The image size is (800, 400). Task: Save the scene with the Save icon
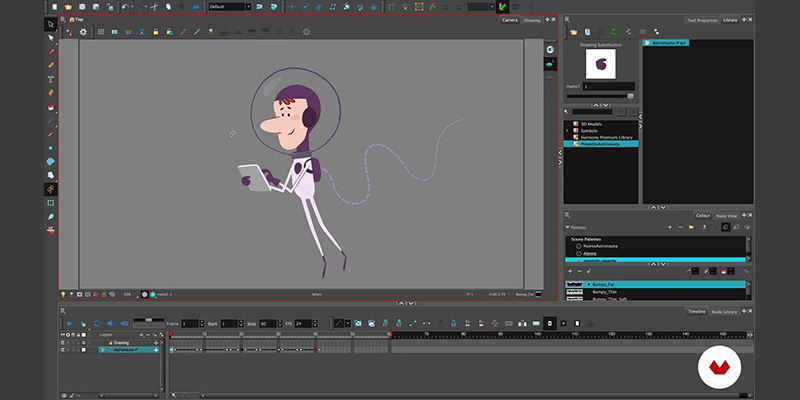pyautogui.click(x=82, y=7)
